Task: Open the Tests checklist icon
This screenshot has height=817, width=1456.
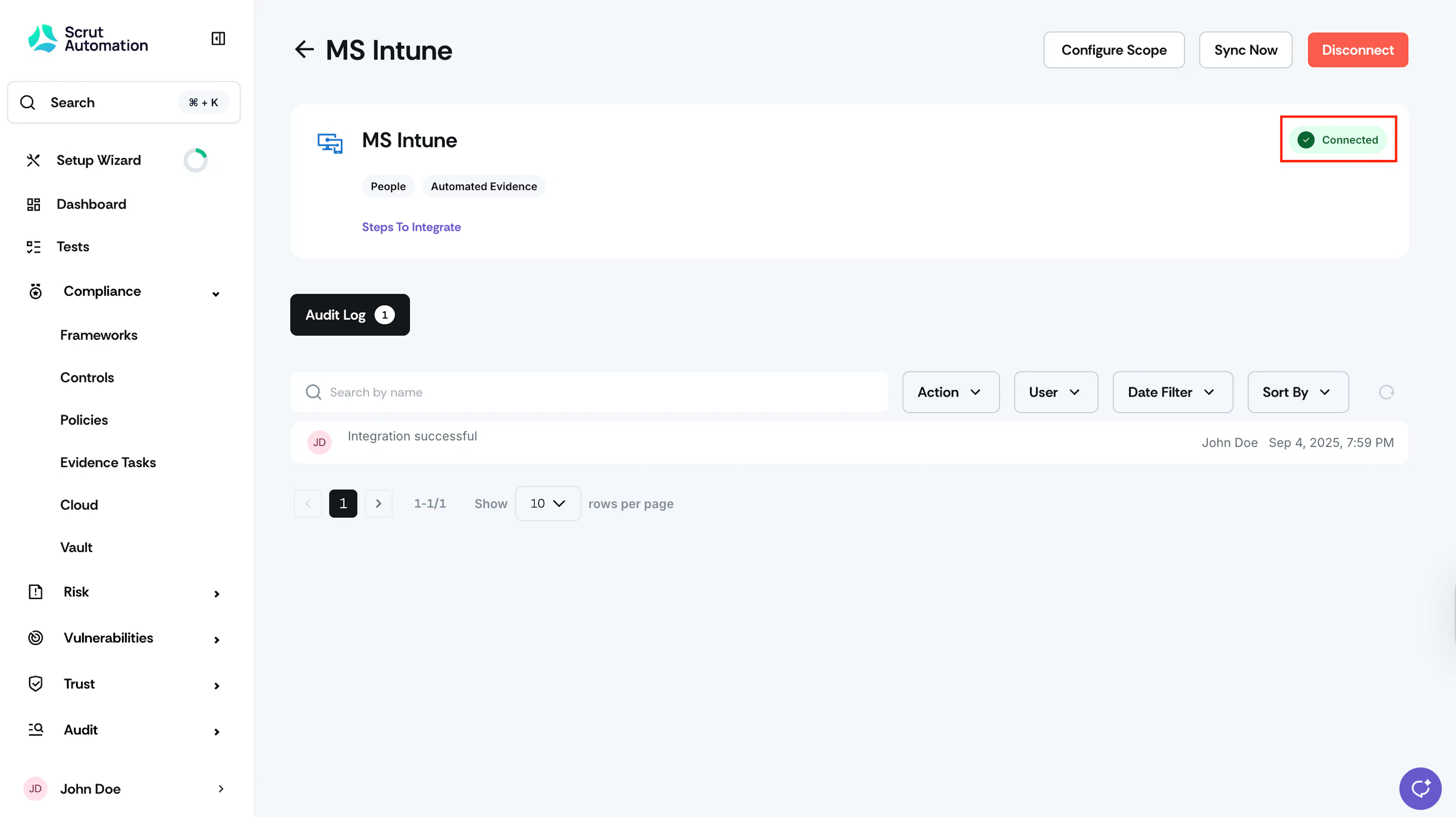Action: pos(33,247)
